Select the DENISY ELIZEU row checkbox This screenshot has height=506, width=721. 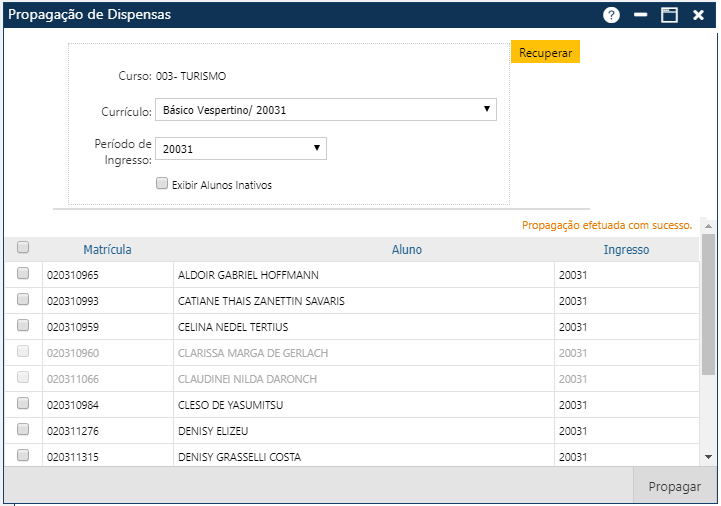click(x=23, y=430)
